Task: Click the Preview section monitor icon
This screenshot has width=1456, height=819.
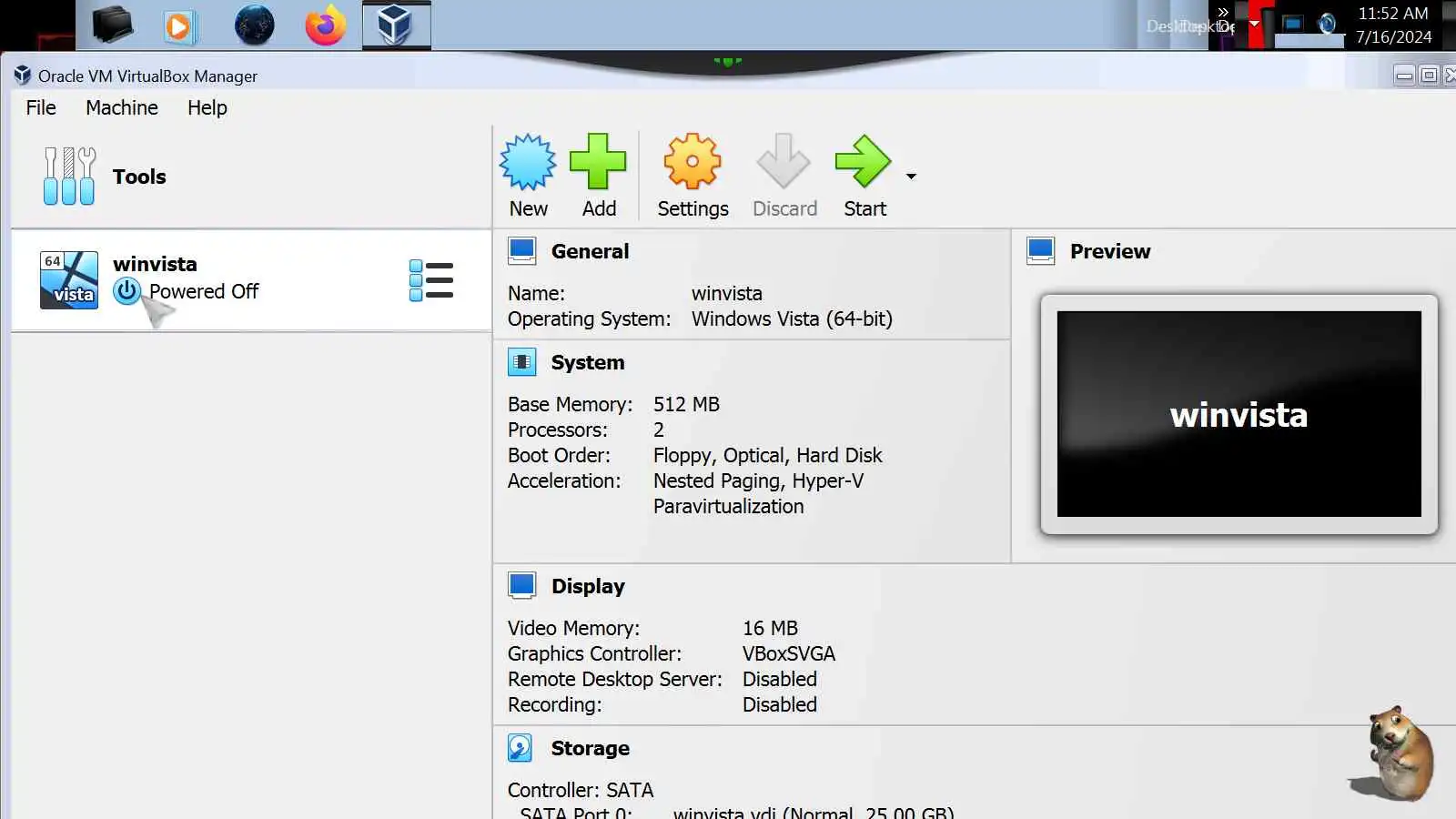Action: coord(1041,251)
